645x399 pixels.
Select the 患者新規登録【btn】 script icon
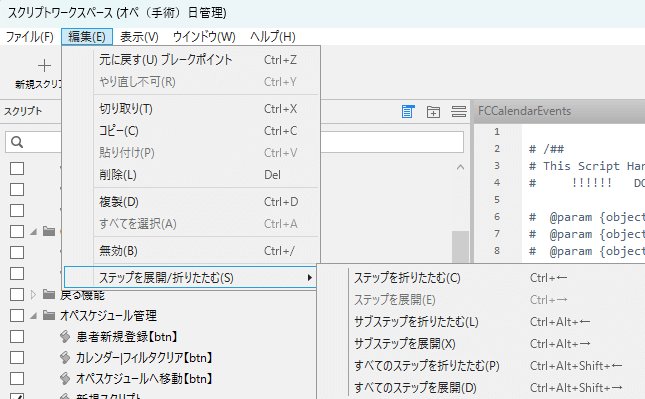[65, 336]
